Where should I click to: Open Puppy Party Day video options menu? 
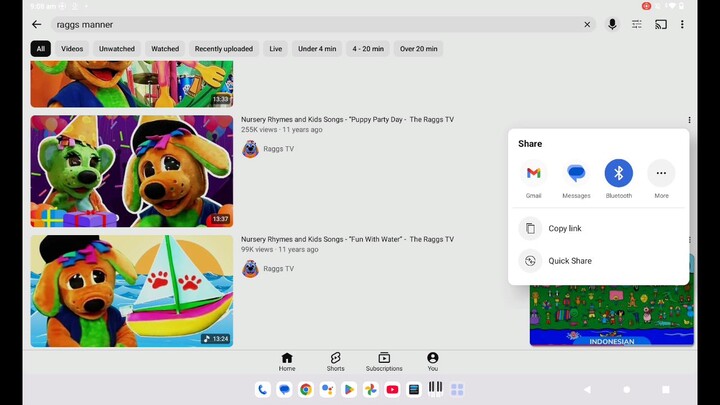(689, 120)
